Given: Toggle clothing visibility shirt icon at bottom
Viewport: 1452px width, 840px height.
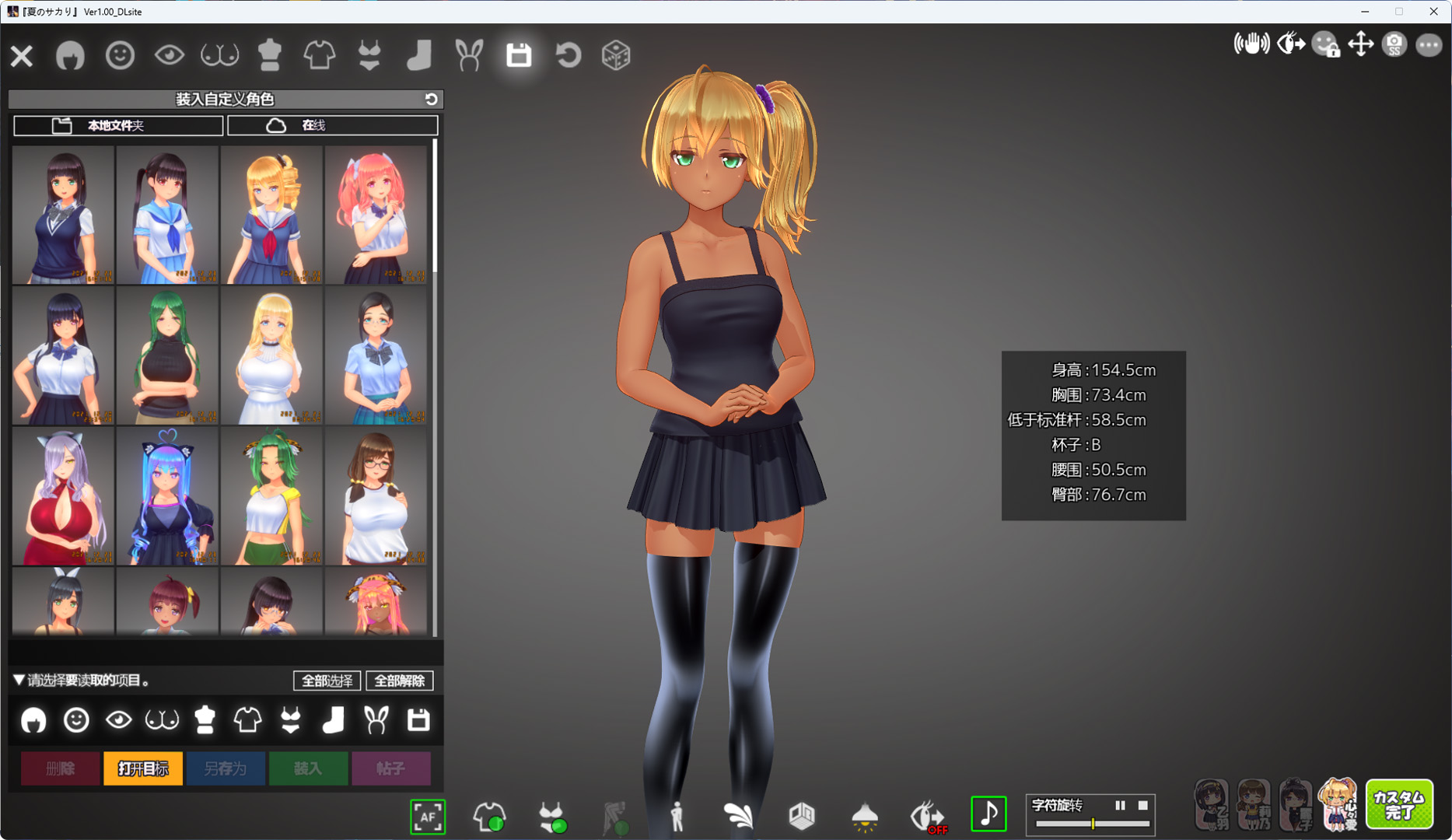Looking at the screenshot, I should pos(490,817).
